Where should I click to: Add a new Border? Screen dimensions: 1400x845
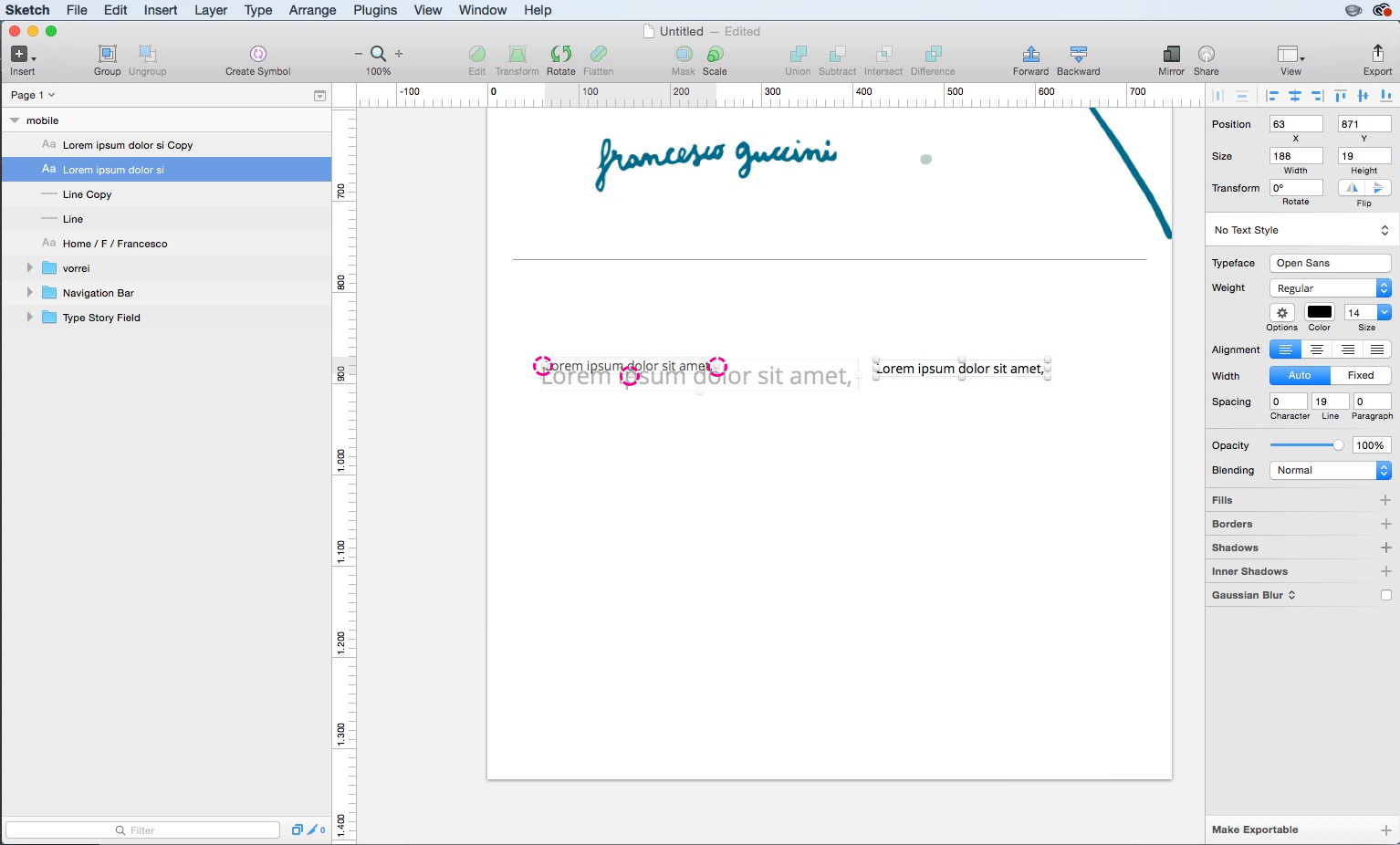(1385, 524)
